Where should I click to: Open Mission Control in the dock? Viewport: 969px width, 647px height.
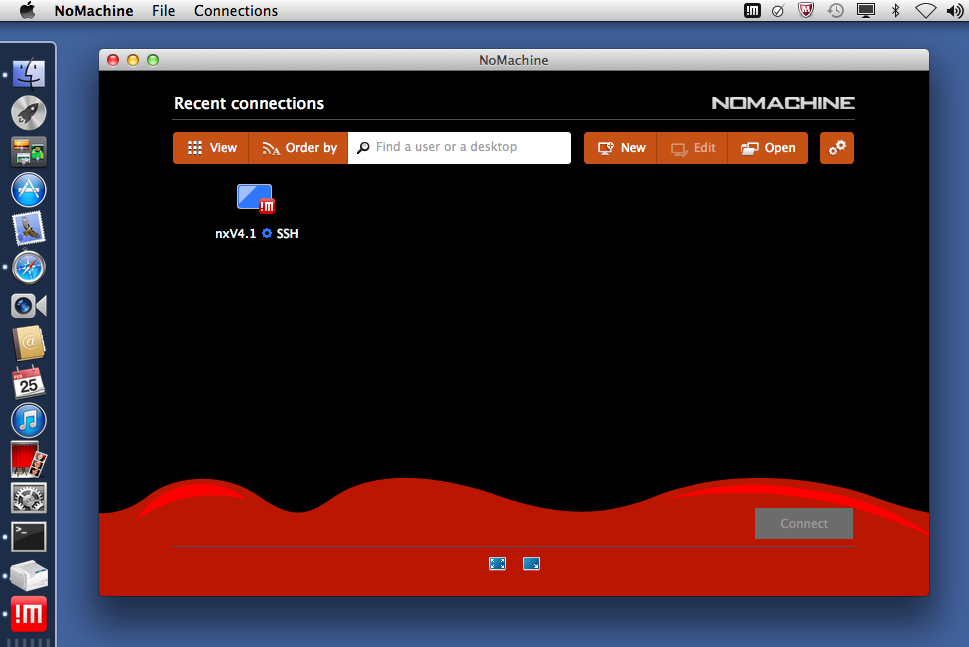pos(28,151)
